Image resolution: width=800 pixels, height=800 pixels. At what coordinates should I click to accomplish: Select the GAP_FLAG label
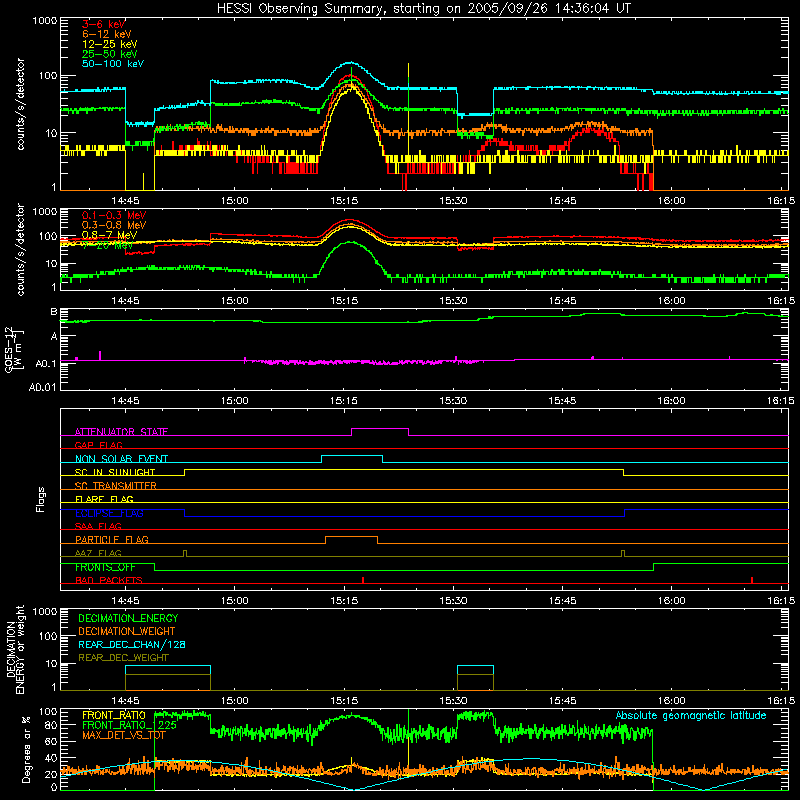[98, 445]
